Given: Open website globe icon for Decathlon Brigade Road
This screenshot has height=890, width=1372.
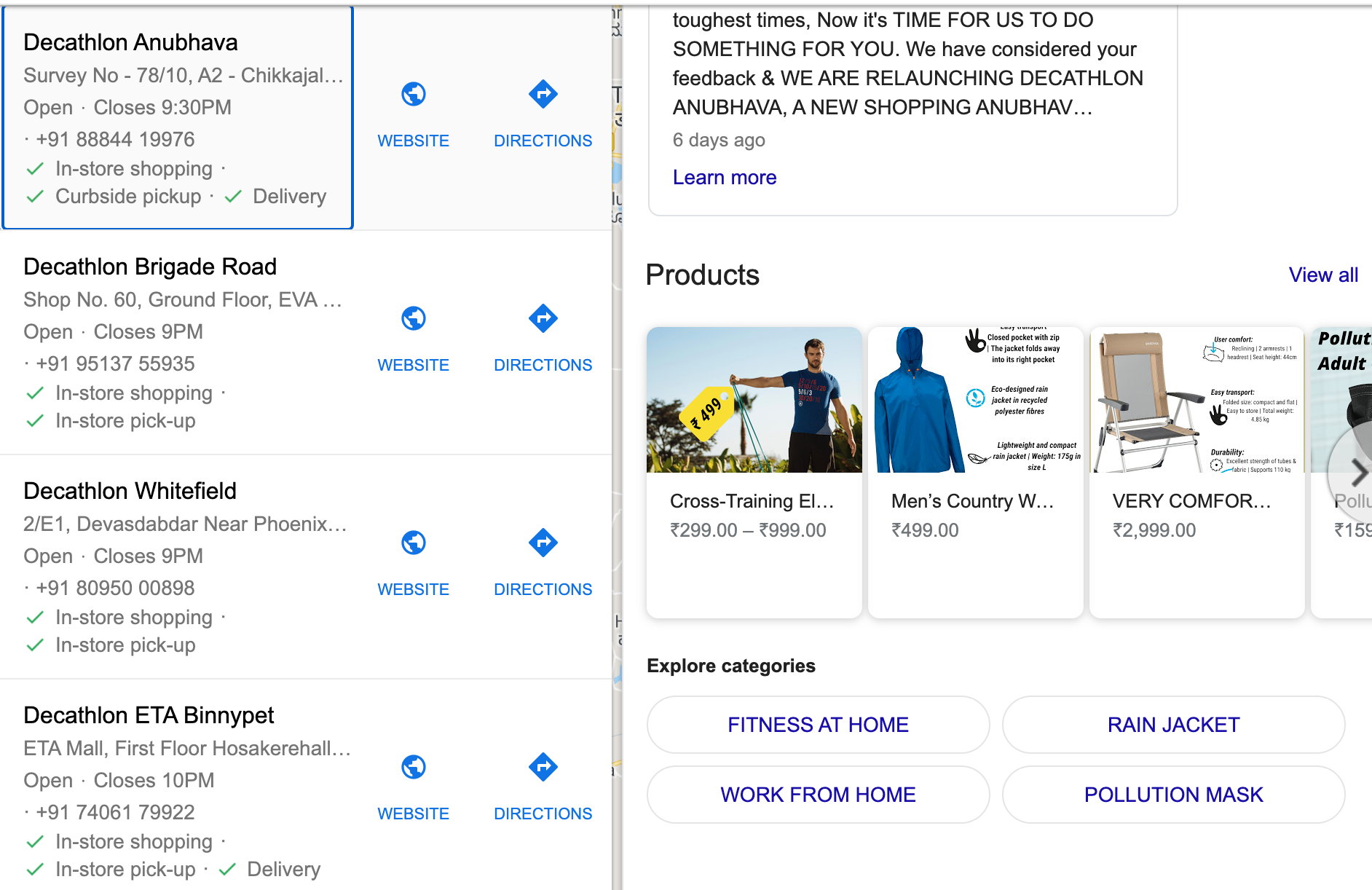Looking at the screenshot, I should (x=413, y=318).
